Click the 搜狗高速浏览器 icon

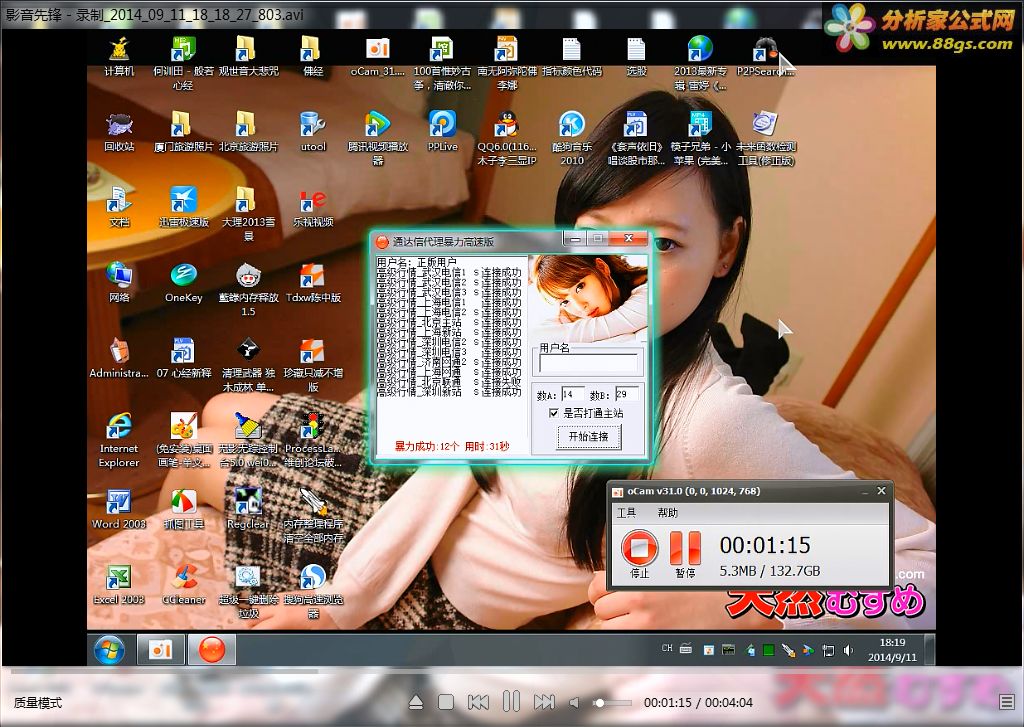pos(313,590)
